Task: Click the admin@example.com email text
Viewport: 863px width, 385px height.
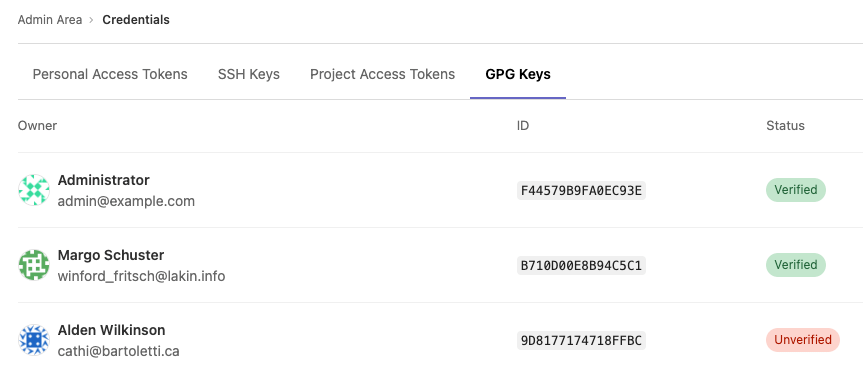Action: pos(126,201)
